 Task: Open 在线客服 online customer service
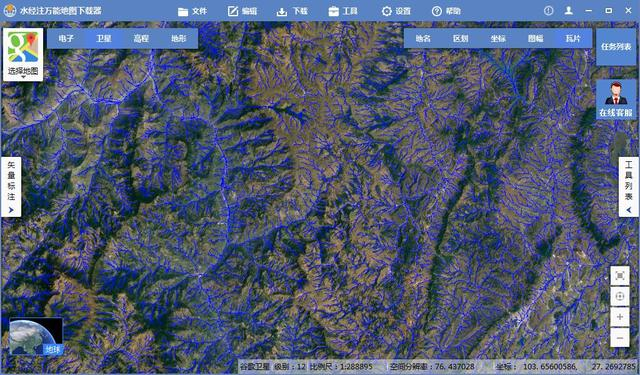[x=616, y=99]
